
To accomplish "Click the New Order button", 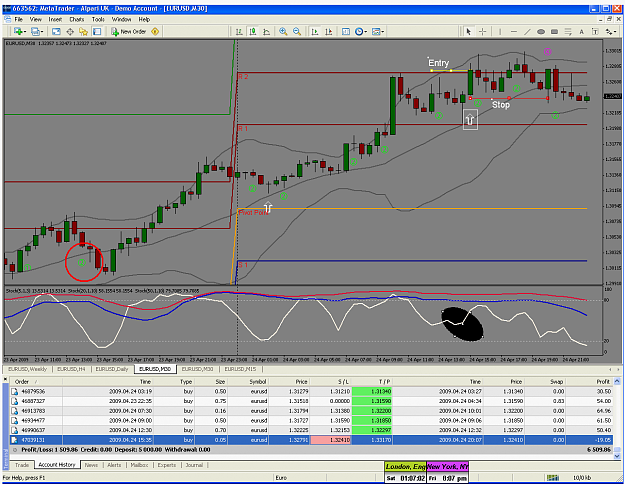I will (129, 31).
